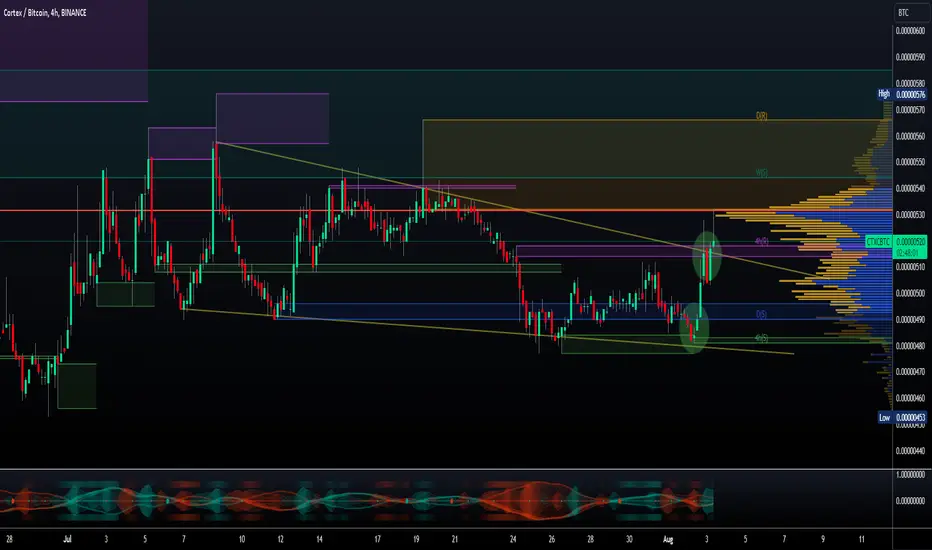Click the 24 date label on time axis

coord(513,539)
